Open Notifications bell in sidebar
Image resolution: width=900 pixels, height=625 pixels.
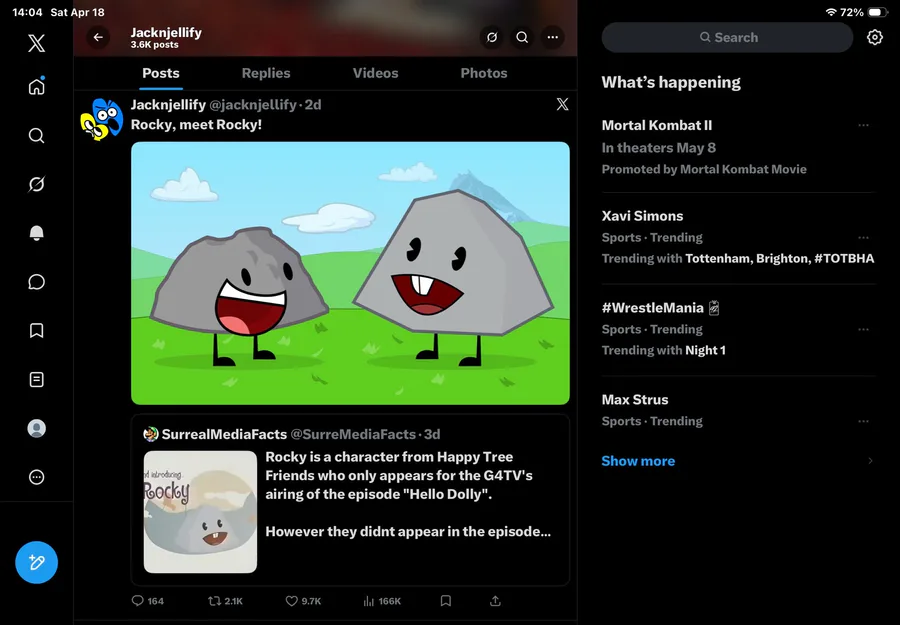[x=36, y=233]
